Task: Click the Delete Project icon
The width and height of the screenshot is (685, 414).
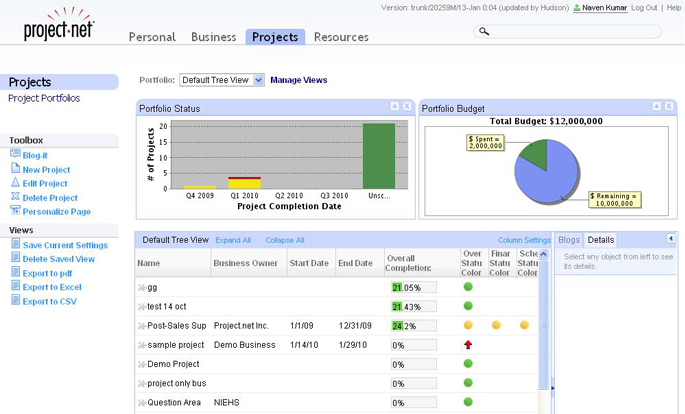Action: 15,197
